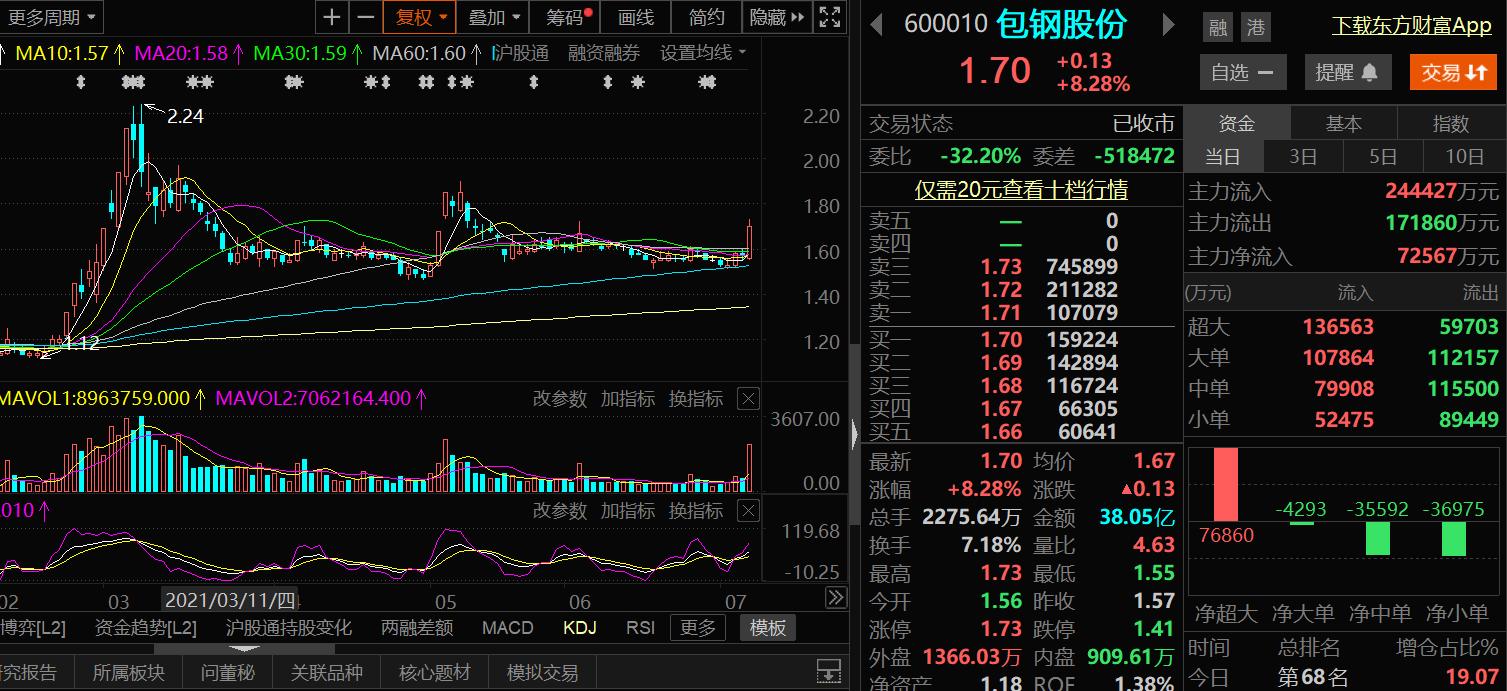Close the volume indicator panel
This screenshot has width=1507, height=691.
point(747,398)
